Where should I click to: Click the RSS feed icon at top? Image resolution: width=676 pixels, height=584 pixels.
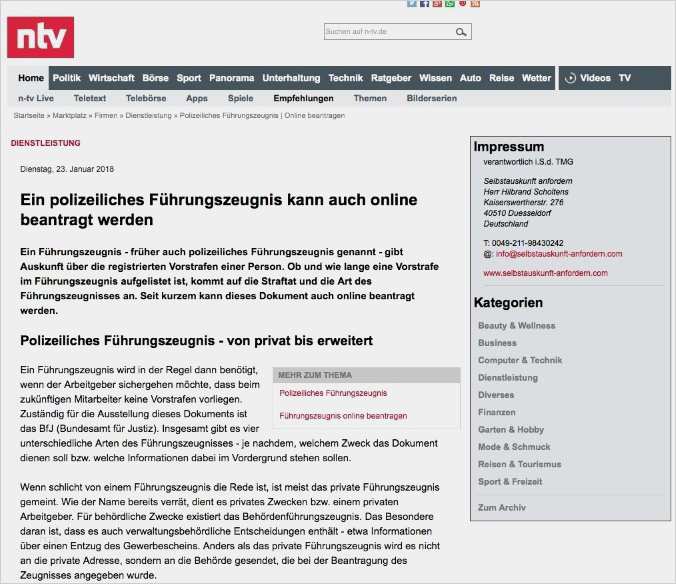(475, 4)
